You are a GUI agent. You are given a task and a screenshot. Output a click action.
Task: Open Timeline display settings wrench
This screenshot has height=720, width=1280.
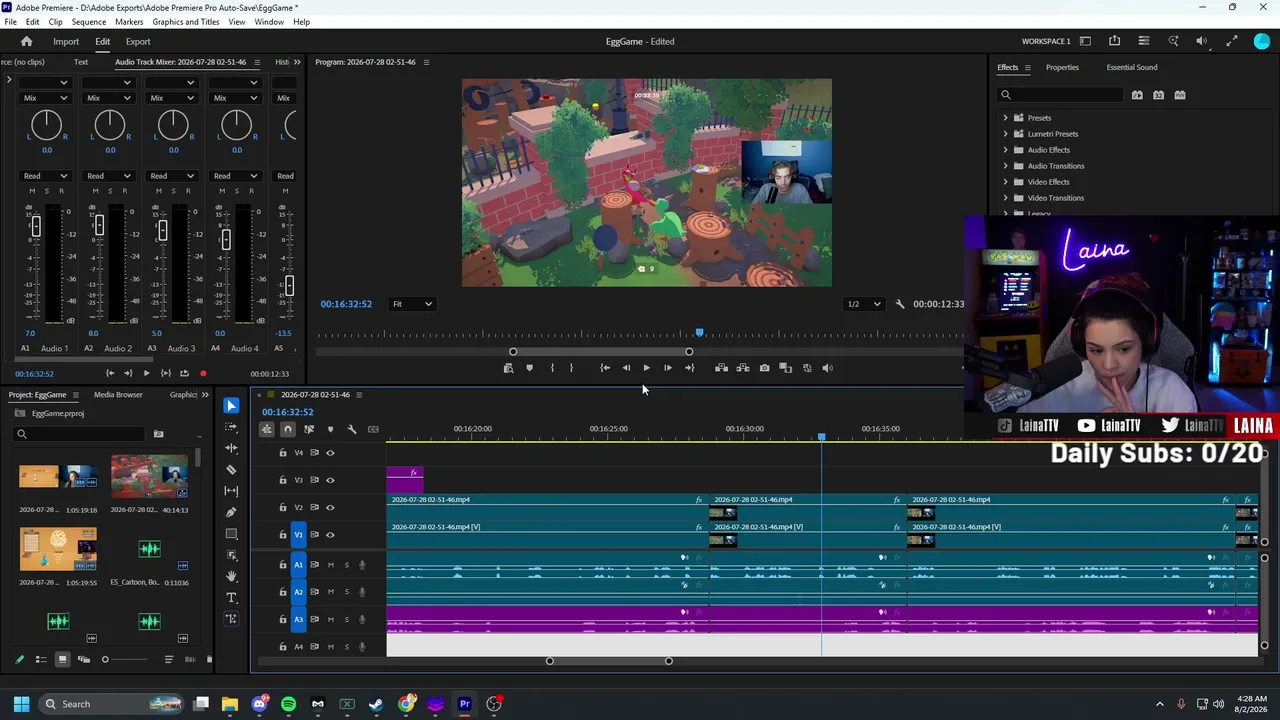tap(352, 429)
